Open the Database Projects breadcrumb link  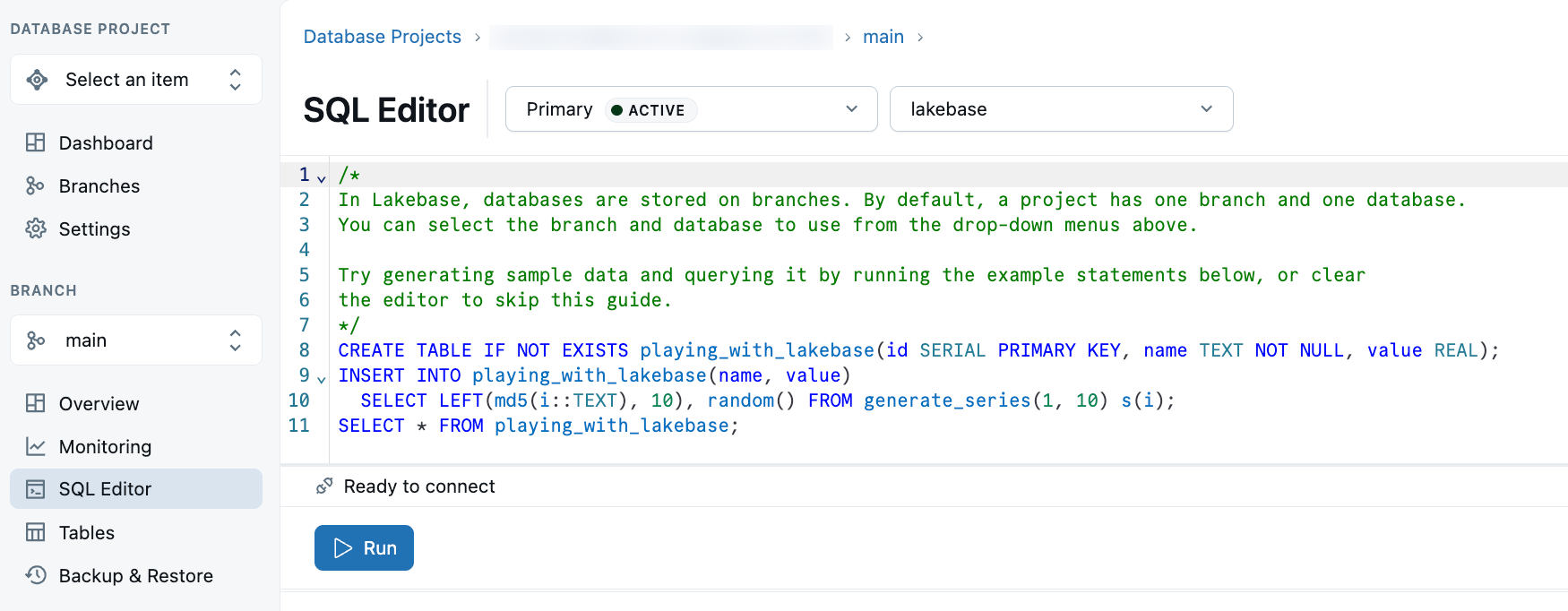[x=382, y=37]
